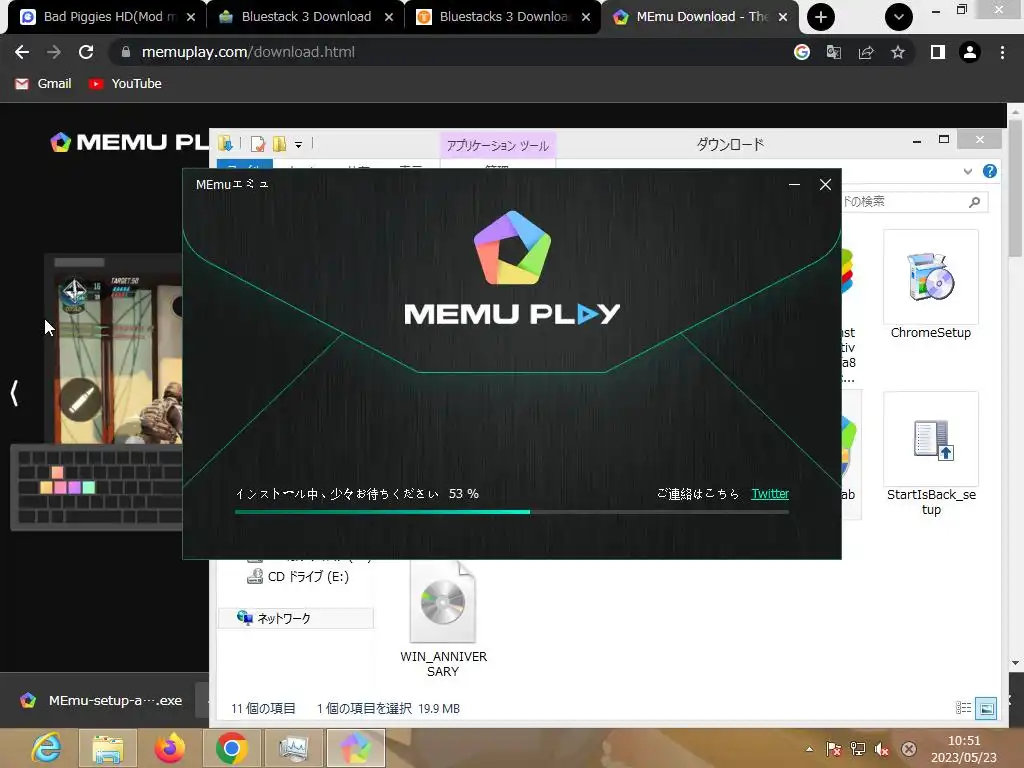1024x768 pixels.
Task: Minimize the MEmu installer window
Action: point(794,185)
